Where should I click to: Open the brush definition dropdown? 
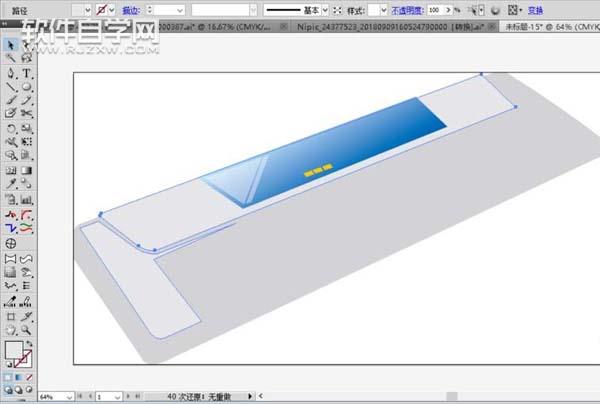click(253, 10)
